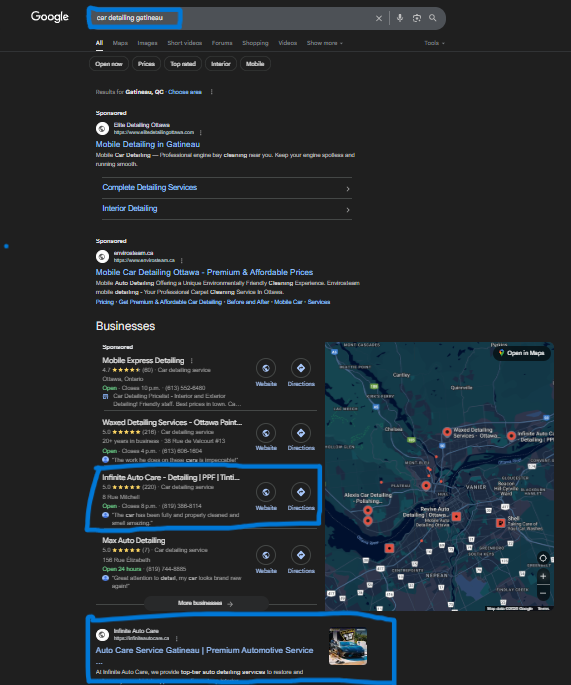571x685 pixels.
Task: Switch to the Short videos tab
Action: [184, 43]
